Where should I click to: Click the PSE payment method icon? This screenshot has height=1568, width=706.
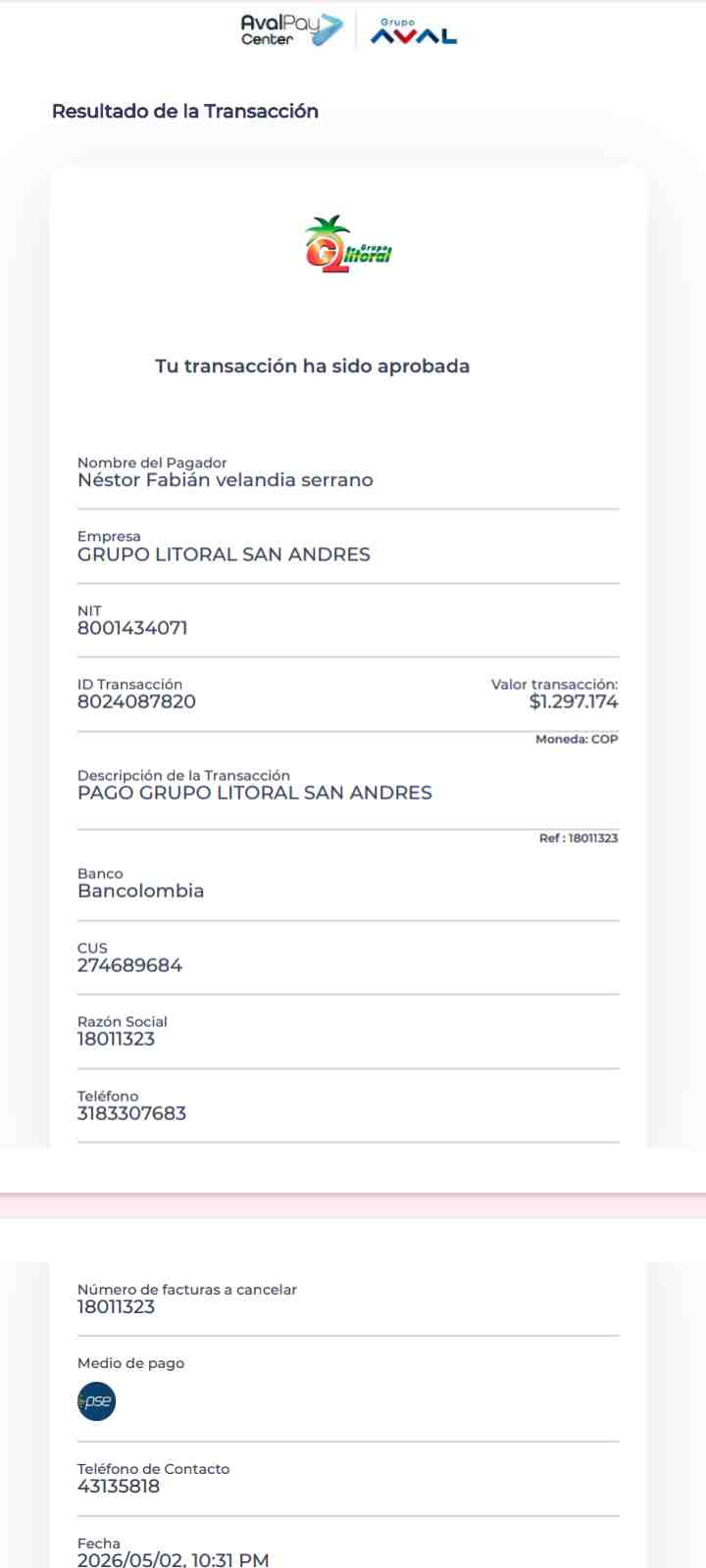[x=96, y=1401]
